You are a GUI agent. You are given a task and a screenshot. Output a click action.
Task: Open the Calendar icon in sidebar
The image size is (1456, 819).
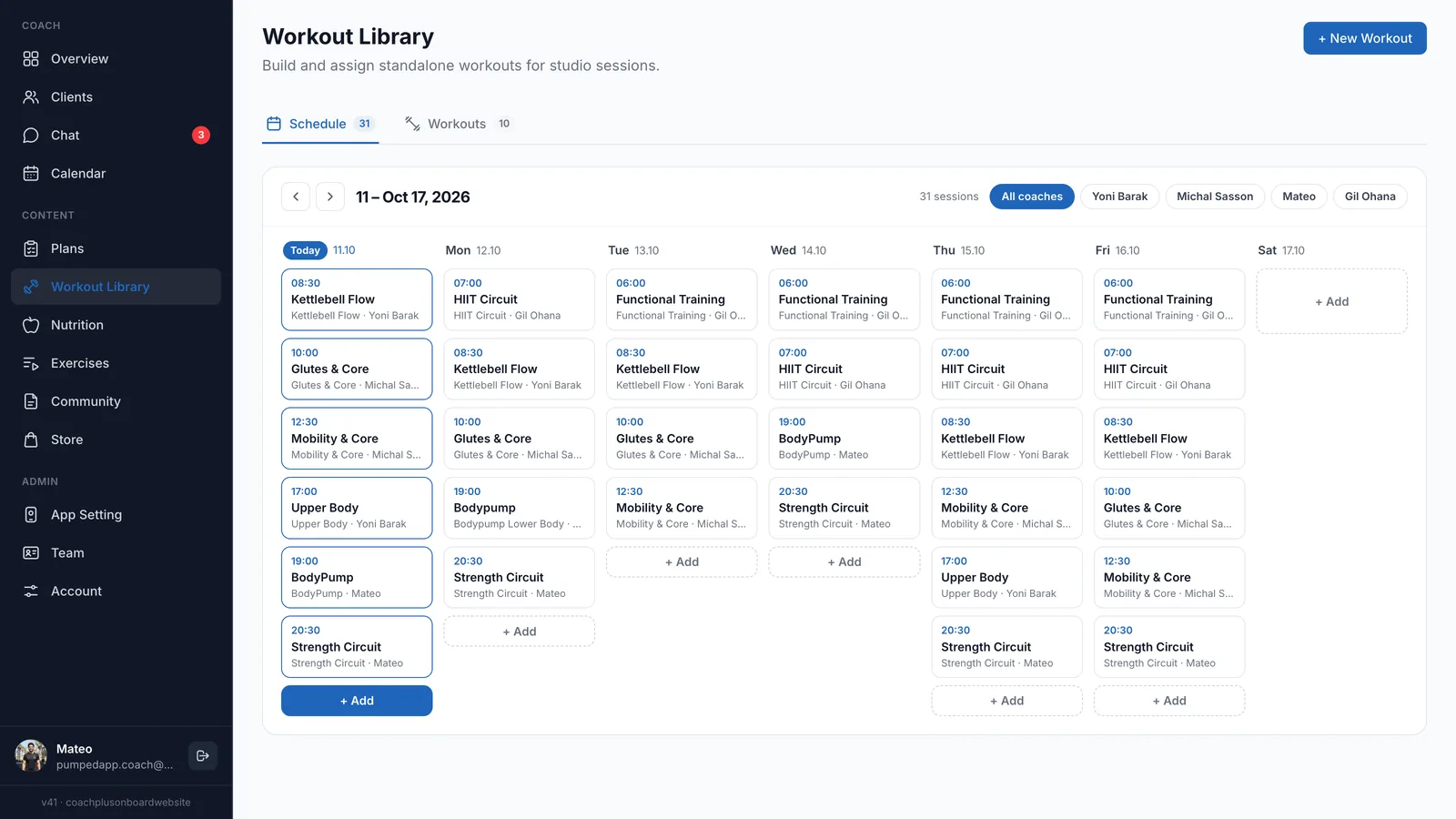coord(31,173)
